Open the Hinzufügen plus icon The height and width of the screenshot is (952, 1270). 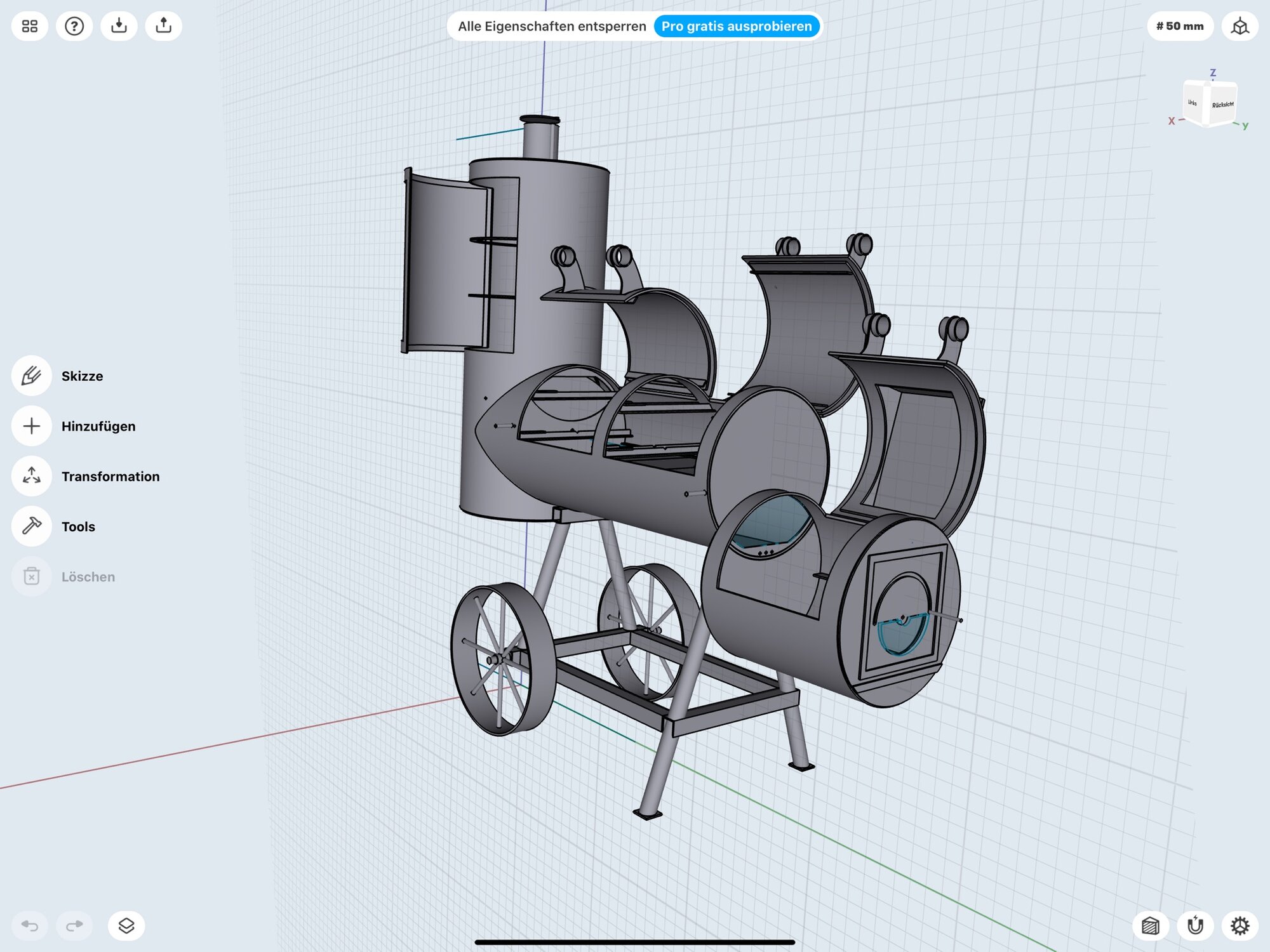(x=32, y=426)
